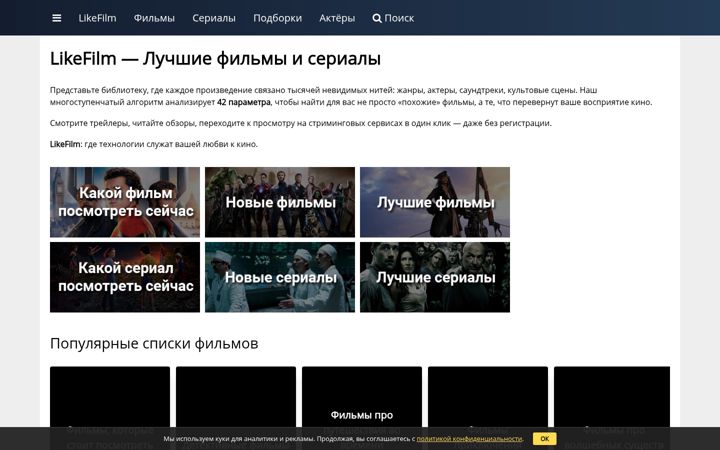720x450 pixels.
Task: Click the search magnifier icon
Action: tap(377, 18)
